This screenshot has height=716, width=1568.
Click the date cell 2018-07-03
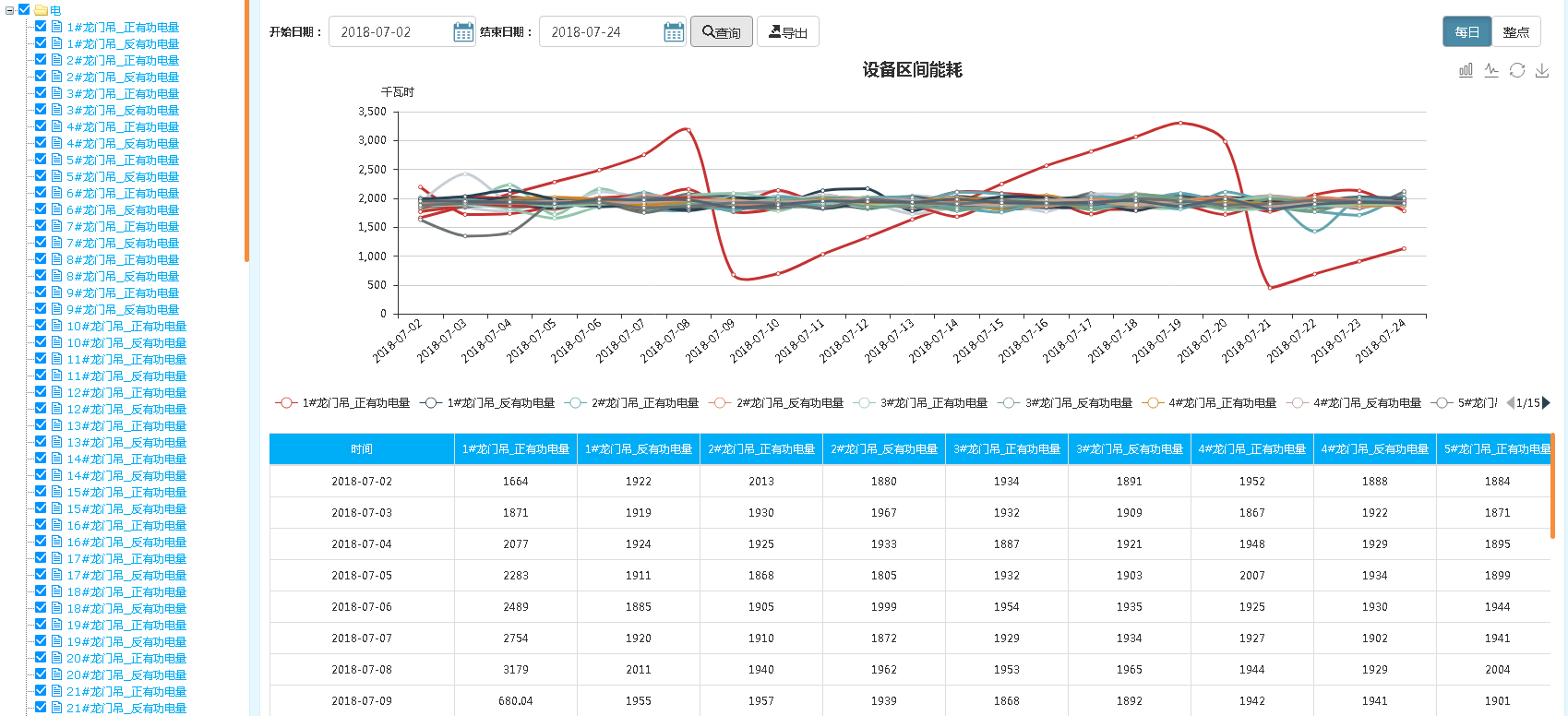[362, 513]
